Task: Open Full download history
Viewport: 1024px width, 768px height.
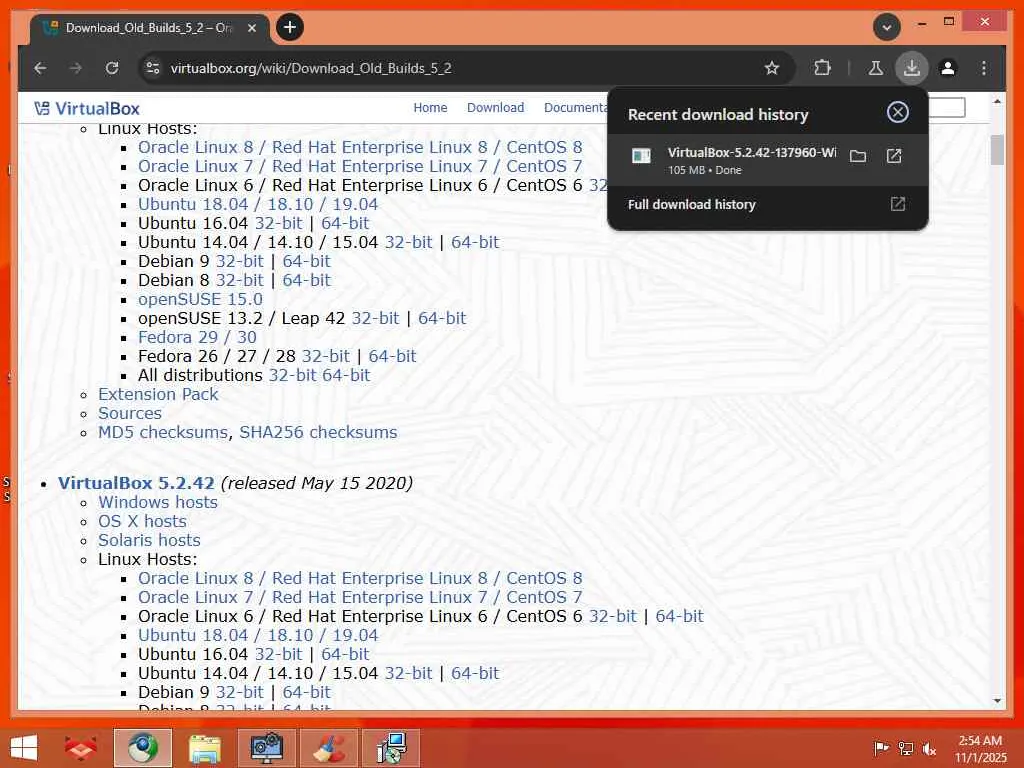Action: click(767, 204)
